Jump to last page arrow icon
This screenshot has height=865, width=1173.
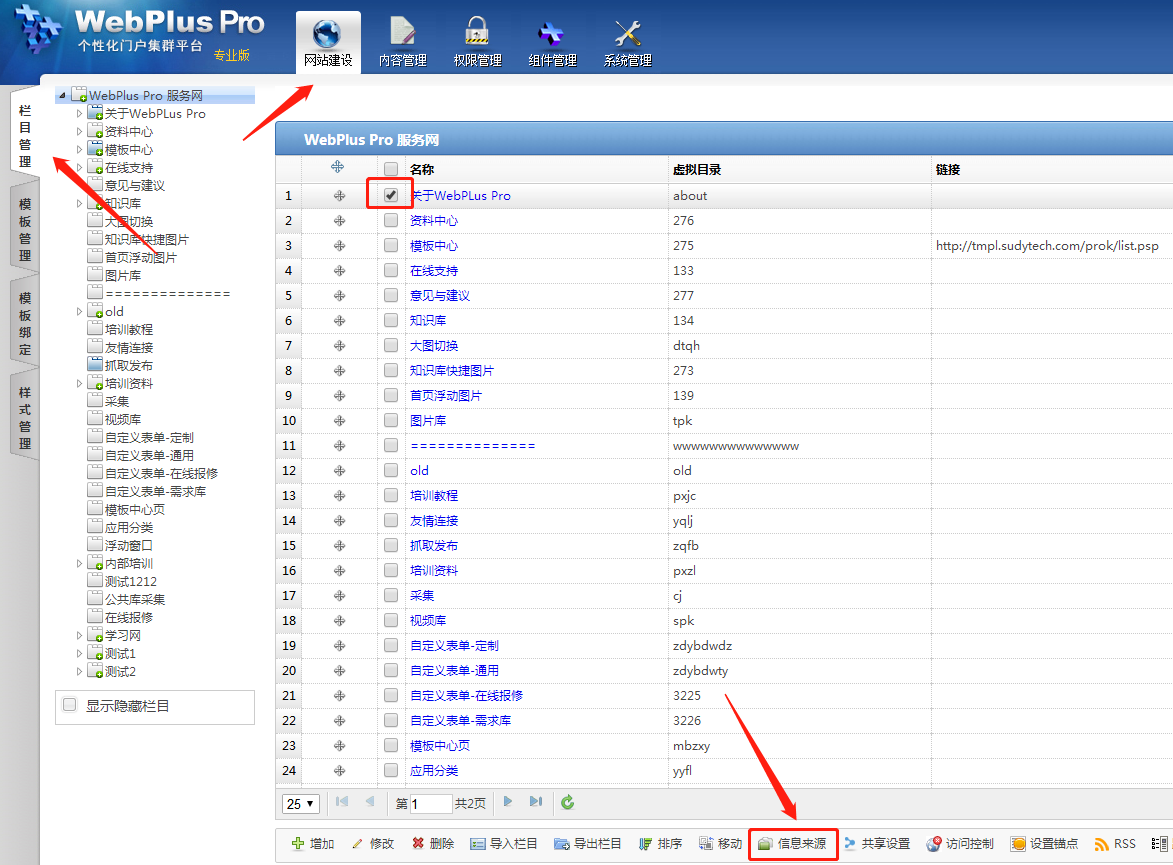[536, 802]
